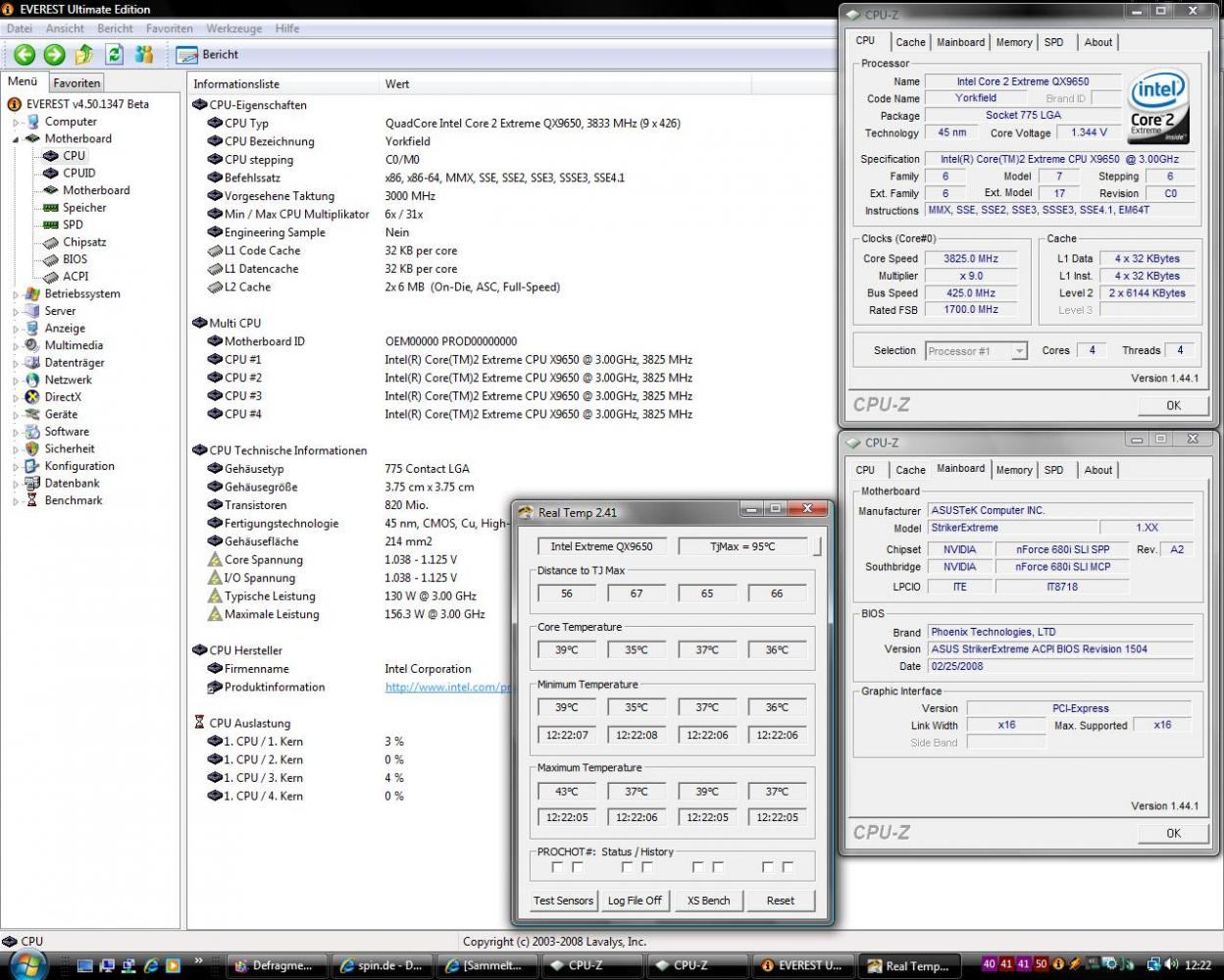Expand the Konfiguration tree node arrow

(16, 466)
